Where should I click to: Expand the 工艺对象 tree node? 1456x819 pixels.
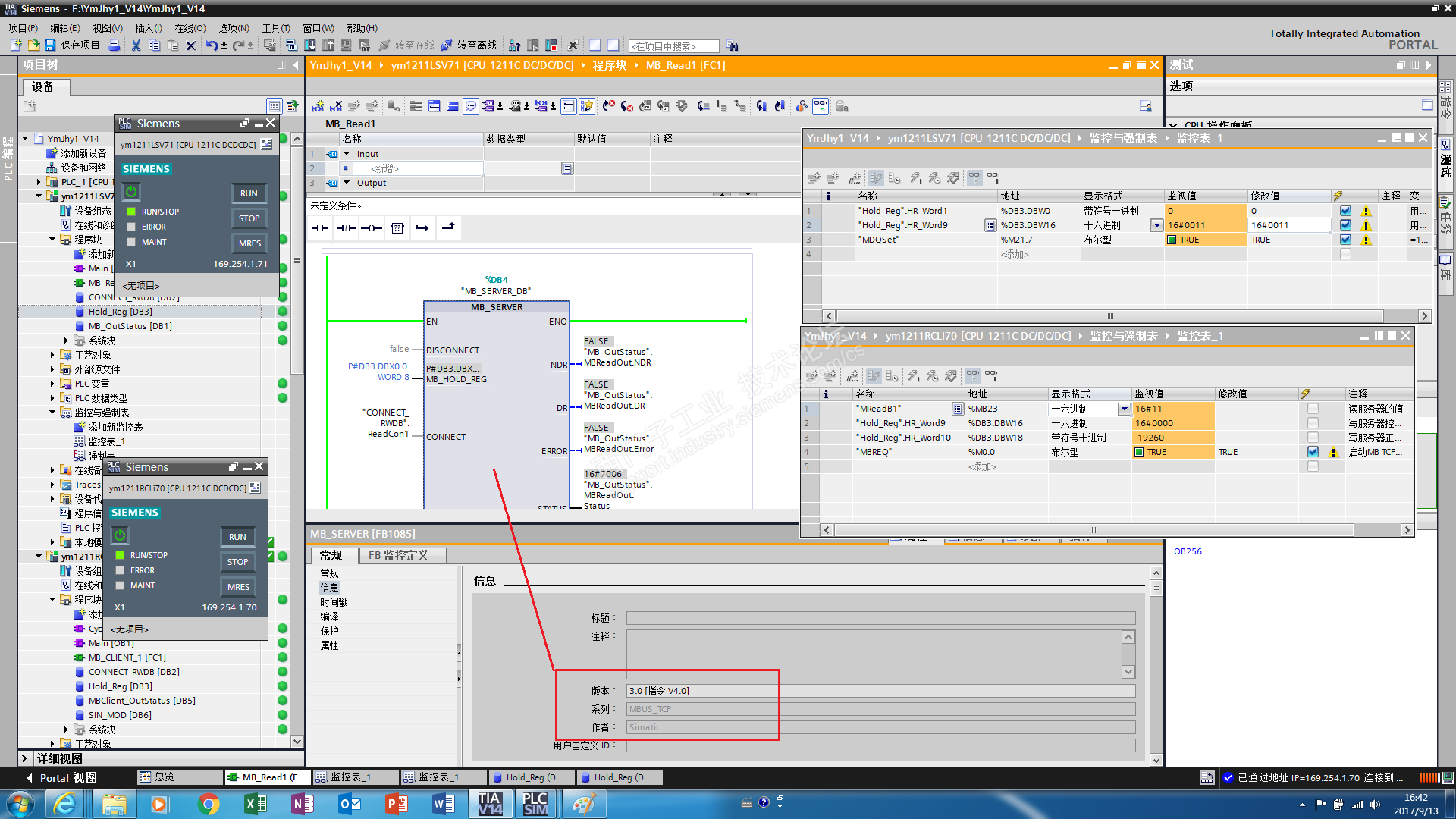pos(52,355)
